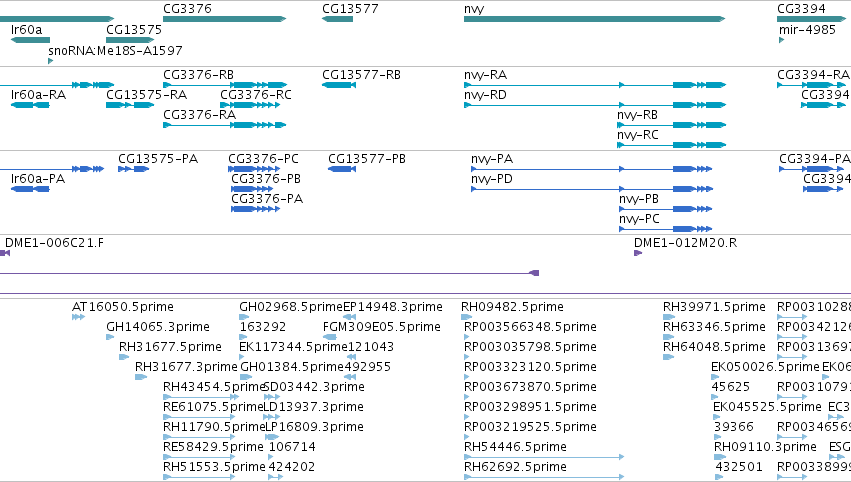Viewport: 851px width, 482px height.
Task: Select transcript CG13577-RB
Action: [x=339, y=85]
